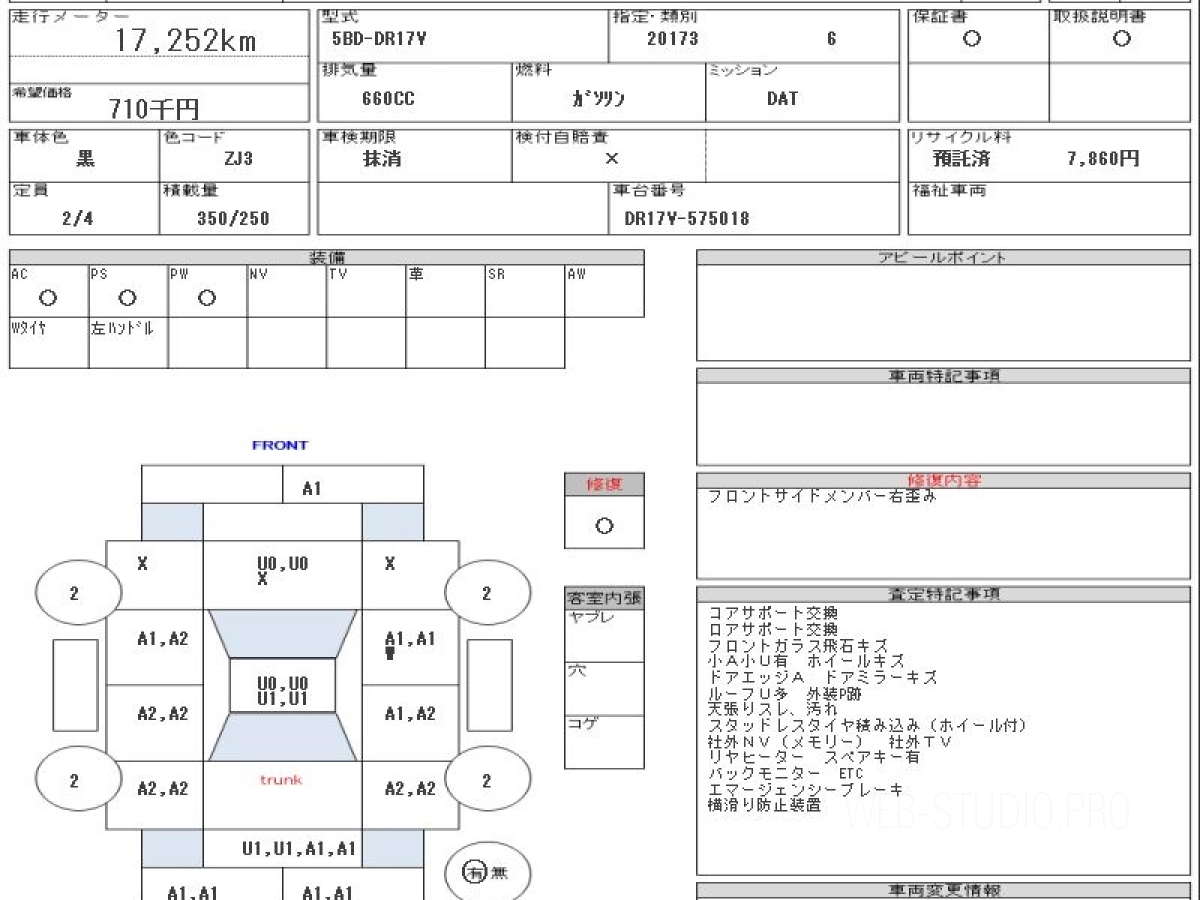Click the circle under 保証書

tap(971, 39)
